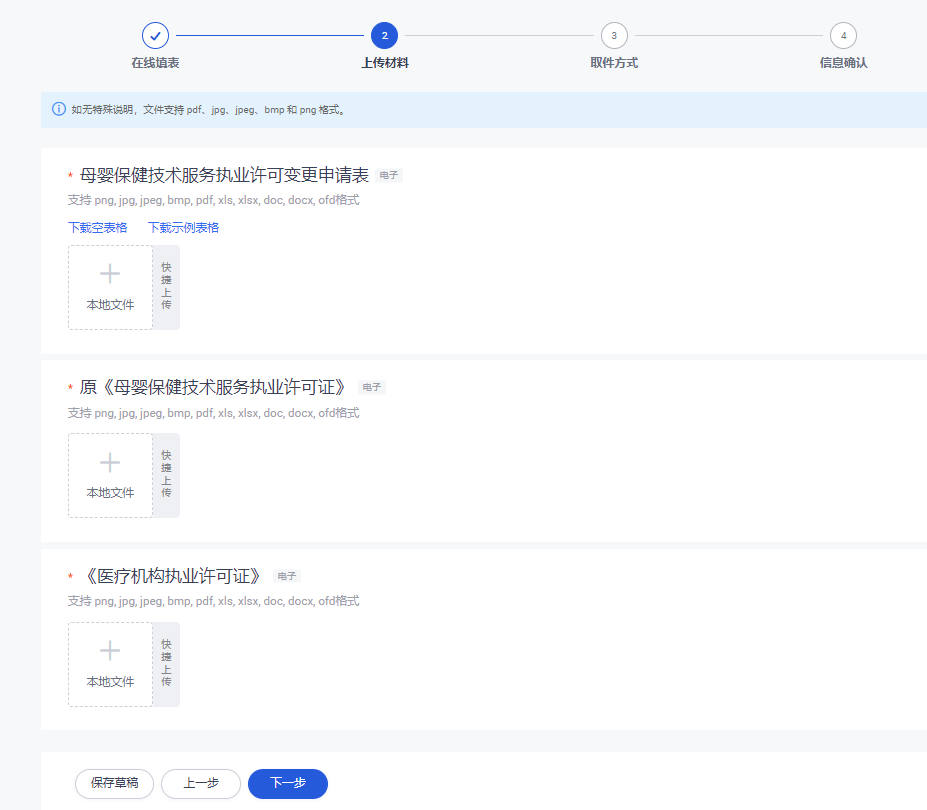This screenshot has height=810, width=927.
Task: Click 本地文件 label under 原《母婴保健技术服务执业许可证》
Action: click(x=111, y=493)
